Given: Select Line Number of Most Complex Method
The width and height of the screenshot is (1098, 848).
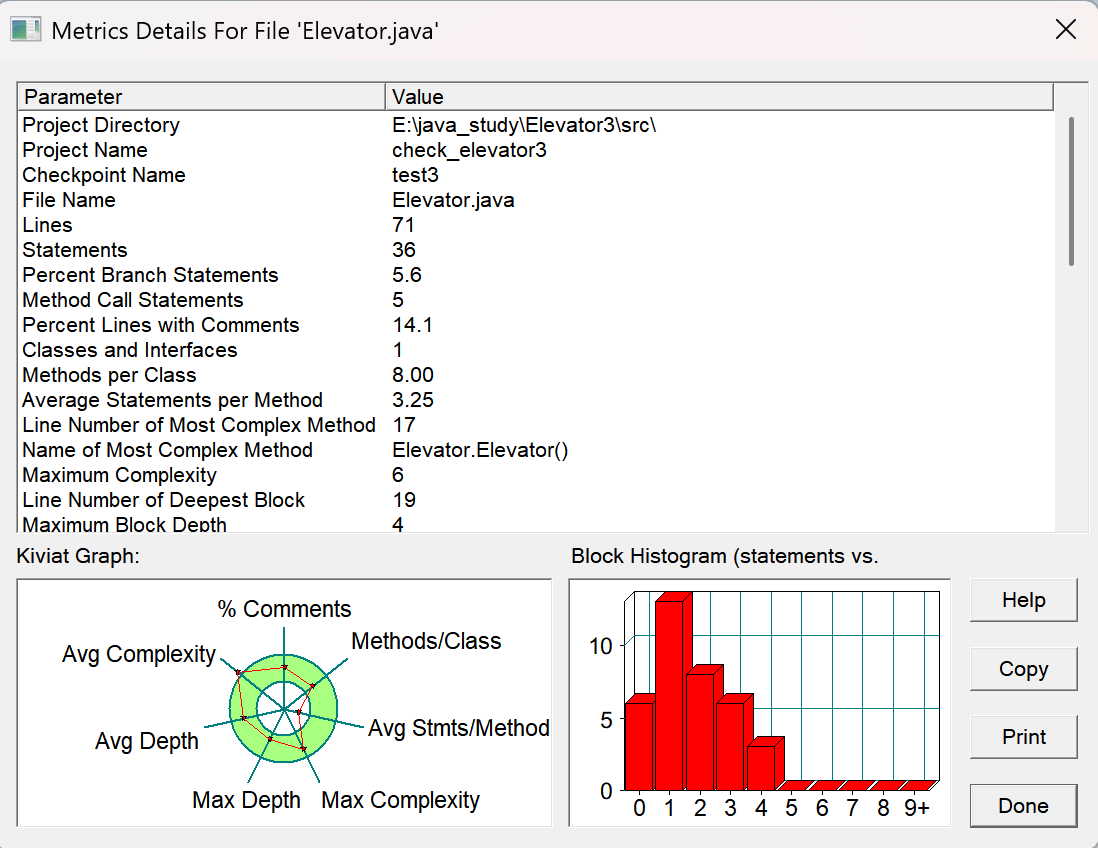Looking at the screenshot, I should (x=536, y=425).
